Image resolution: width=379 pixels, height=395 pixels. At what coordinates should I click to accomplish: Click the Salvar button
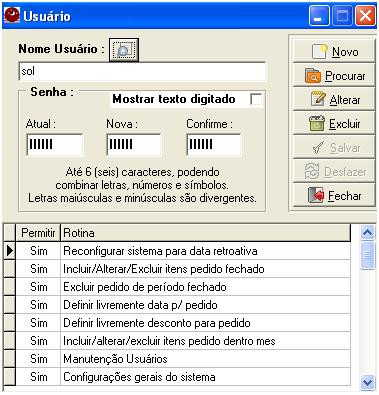[334, 147]
